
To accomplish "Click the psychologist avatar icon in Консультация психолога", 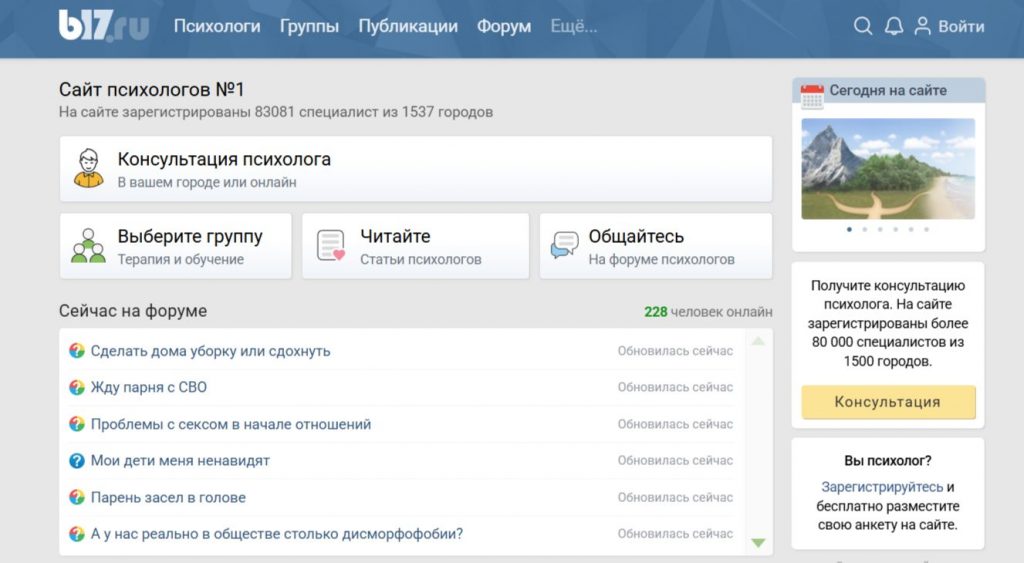I will [88, 169].
